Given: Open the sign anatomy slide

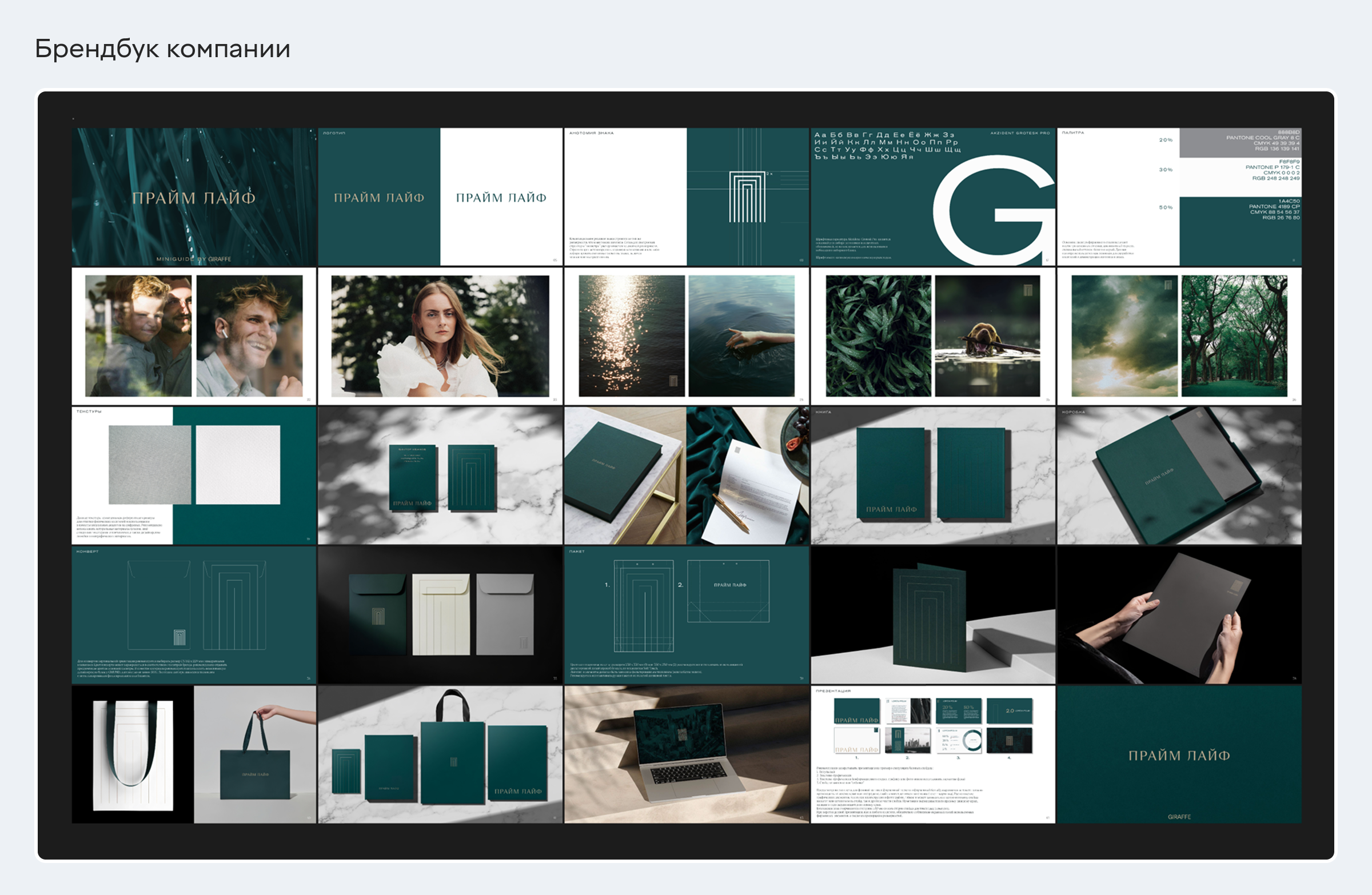Looking at the screenshot, I should [686, 197].
